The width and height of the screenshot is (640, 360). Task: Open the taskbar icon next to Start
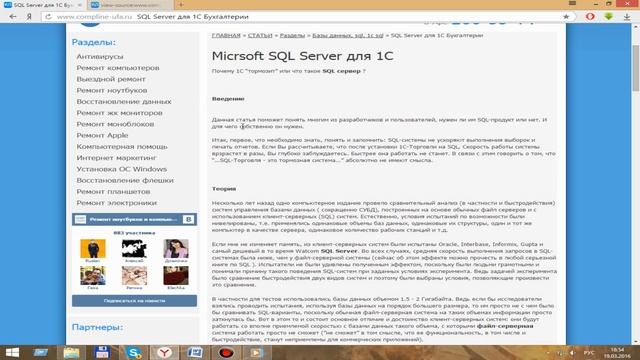click(x=40, y=353)
